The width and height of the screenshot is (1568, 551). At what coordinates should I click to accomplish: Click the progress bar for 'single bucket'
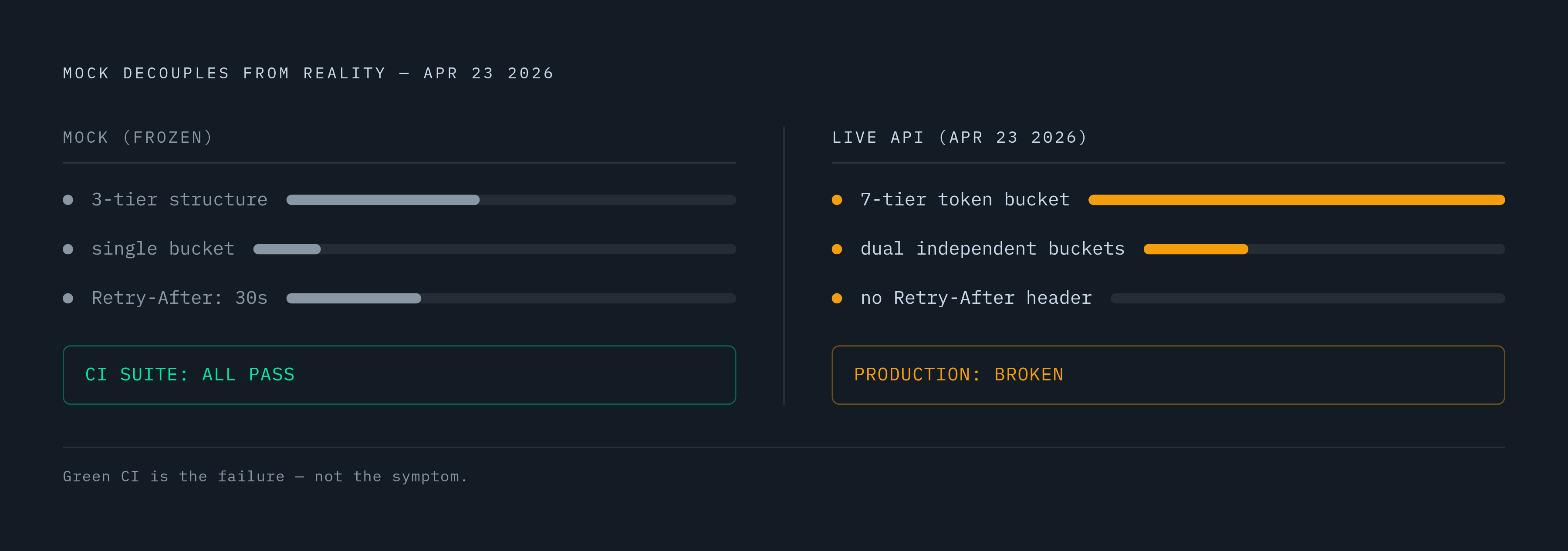click(x=495, y=249)
